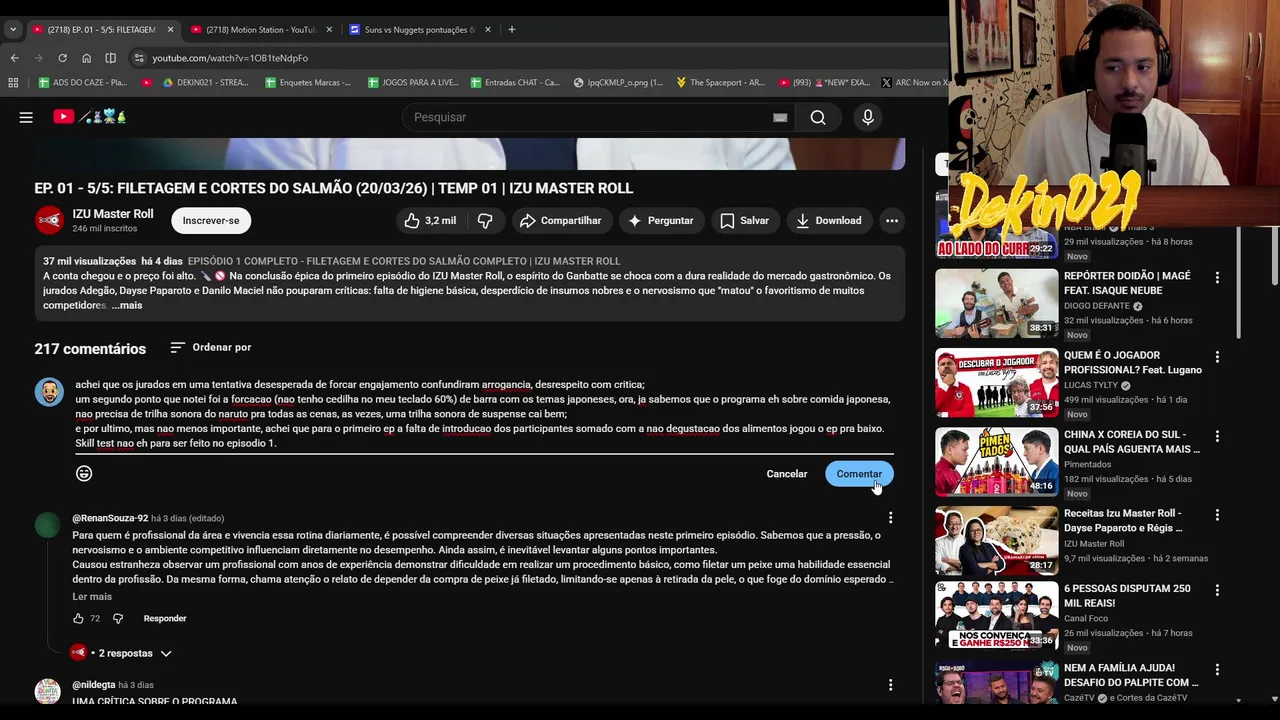
Task: Expand description with ...mais
Action: click(x=127, y=305)
